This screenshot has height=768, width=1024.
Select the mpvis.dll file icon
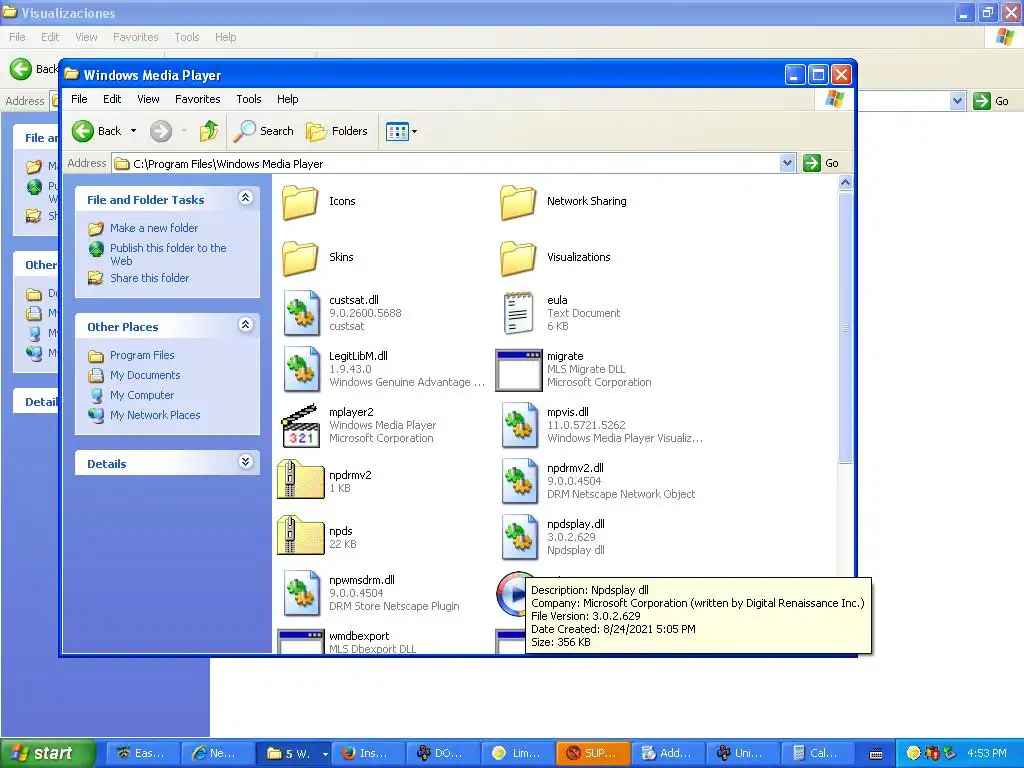pyautogui.click(x=520, y=425)
